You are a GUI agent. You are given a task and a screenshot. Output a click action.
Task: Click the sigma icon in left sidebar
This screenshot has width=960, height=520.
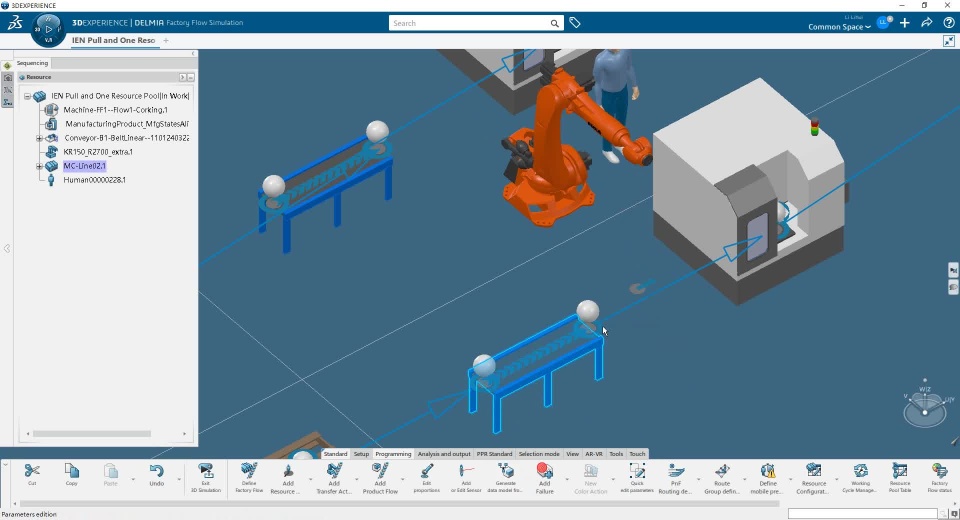coord(7,102)
